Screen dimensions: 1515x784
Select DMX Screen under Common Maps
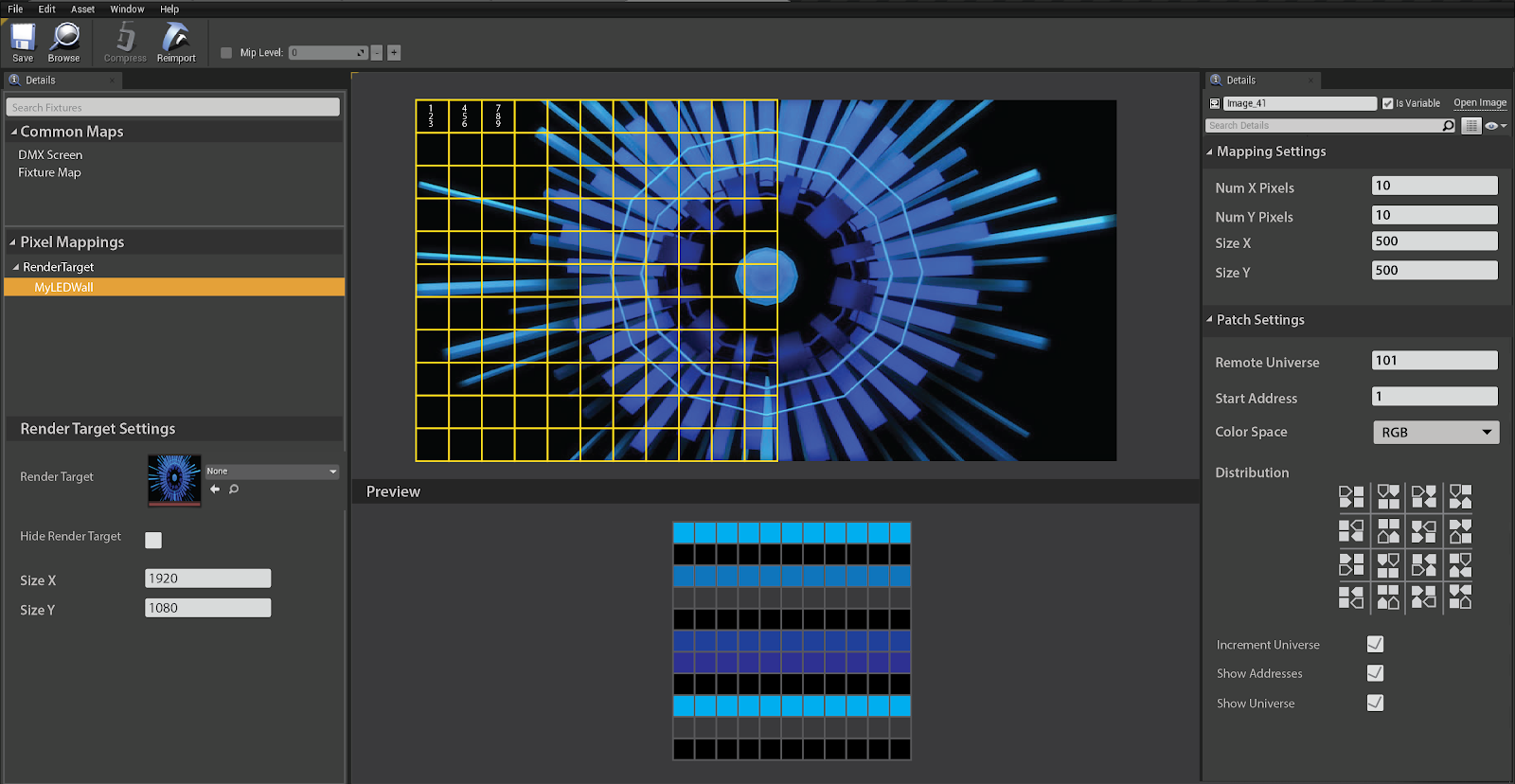(50, 154)
